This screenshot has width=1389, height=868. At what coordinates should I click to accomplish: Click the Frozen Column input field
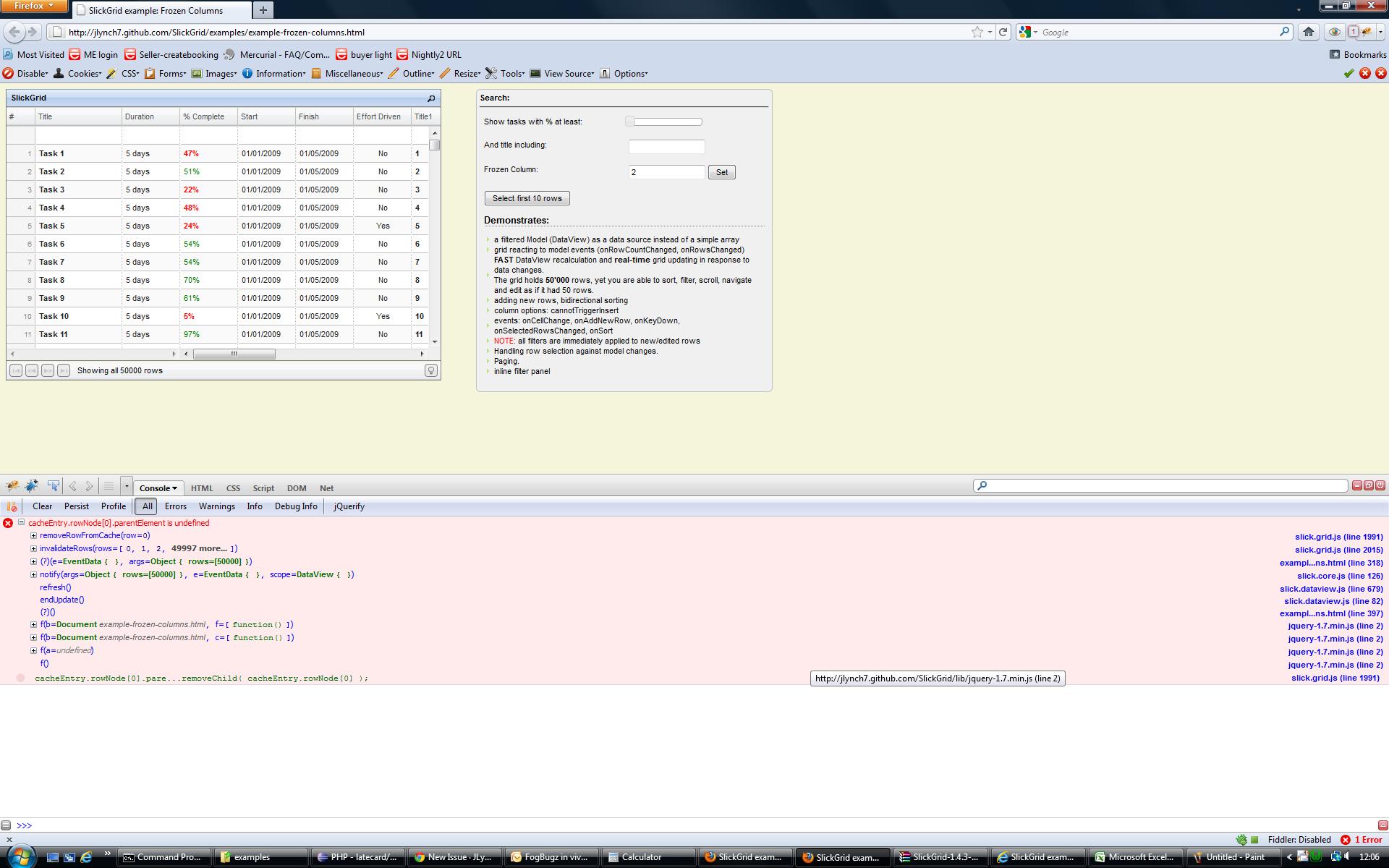pos(666,172)
